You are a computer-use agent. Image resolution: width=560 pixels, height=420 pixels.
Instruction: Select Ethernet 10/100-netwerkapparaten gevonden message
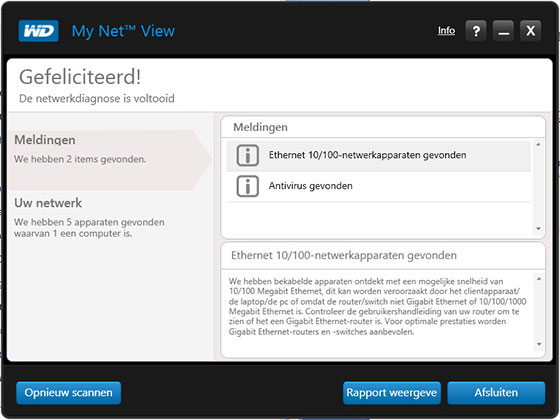[379, 156]
